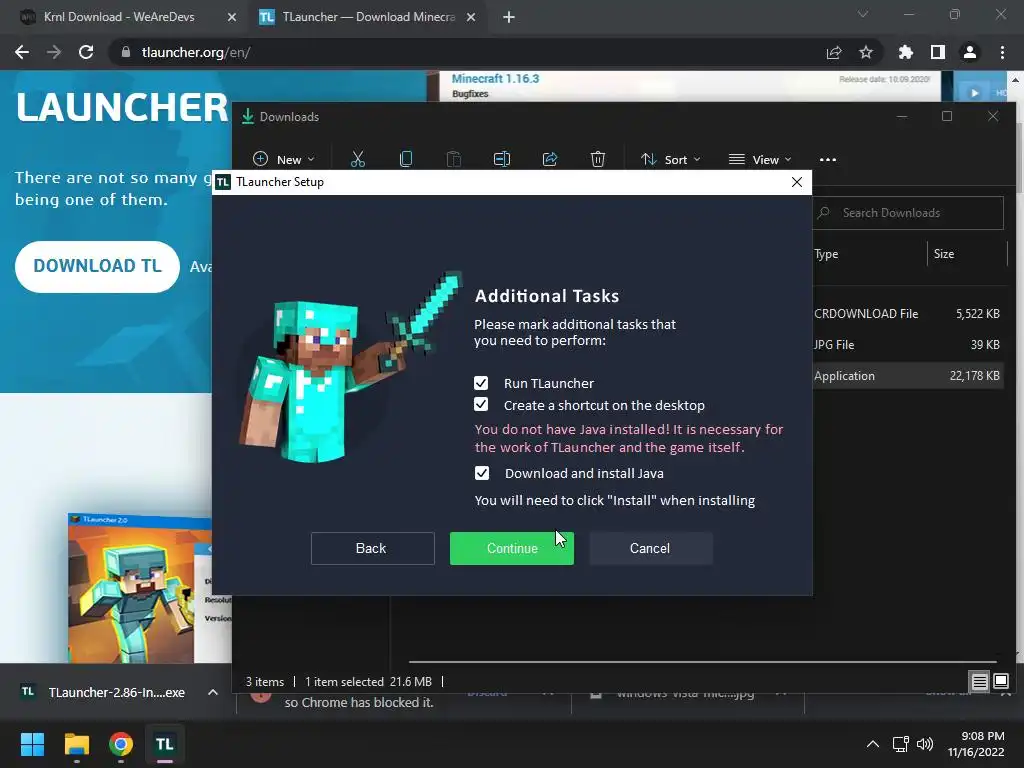
Task: Click the address bar showing tlauncher.org/en/
Action: pos(470,52)
